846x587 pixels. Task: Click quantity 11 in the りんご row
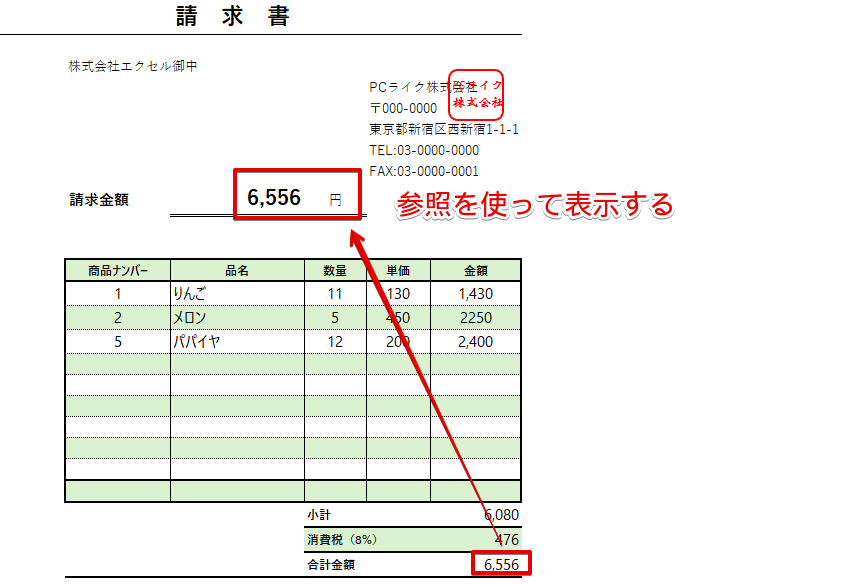(335, 294)
